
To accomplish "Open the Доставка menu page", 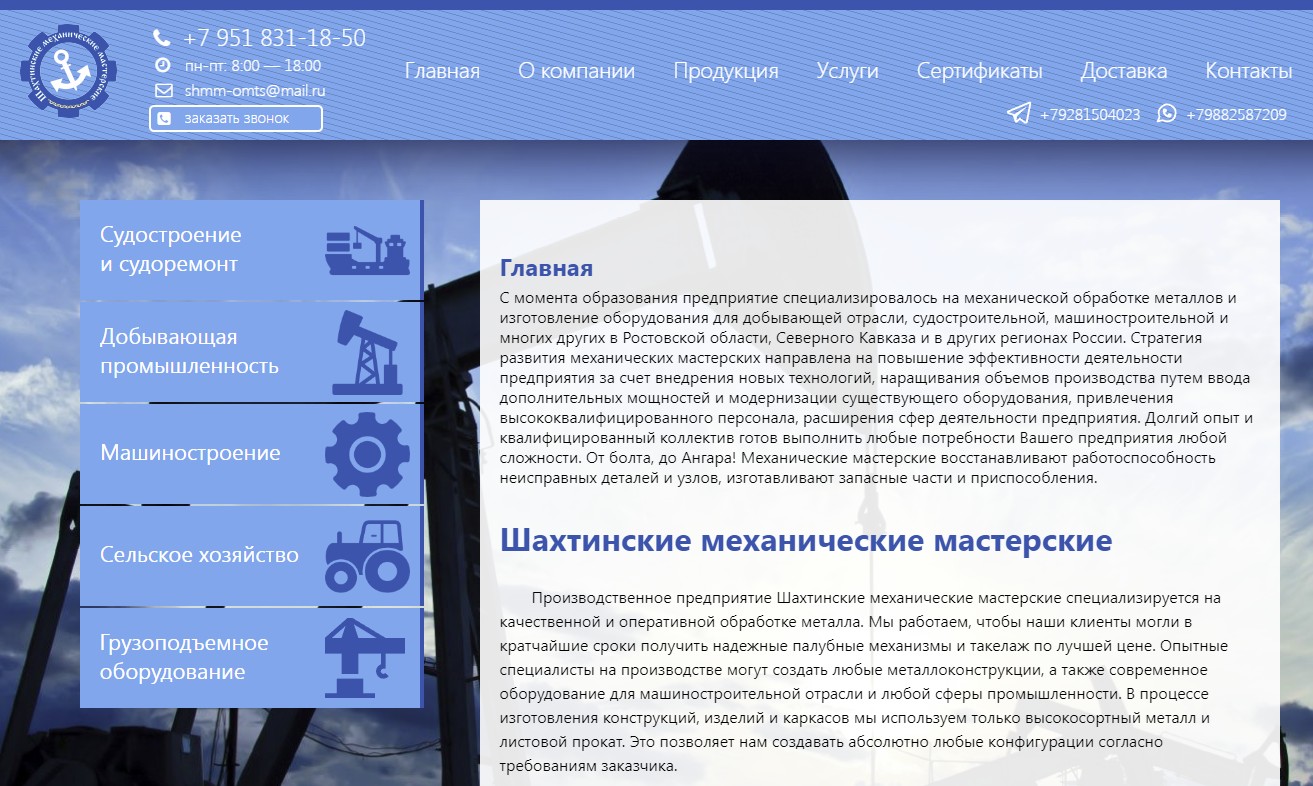I will (1124, 71).
